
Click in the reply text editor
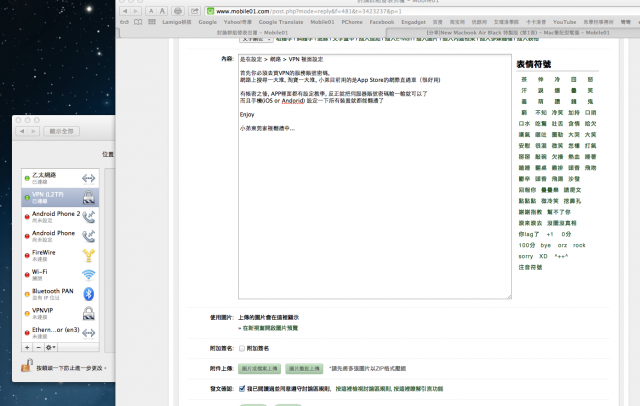(375, 176)
